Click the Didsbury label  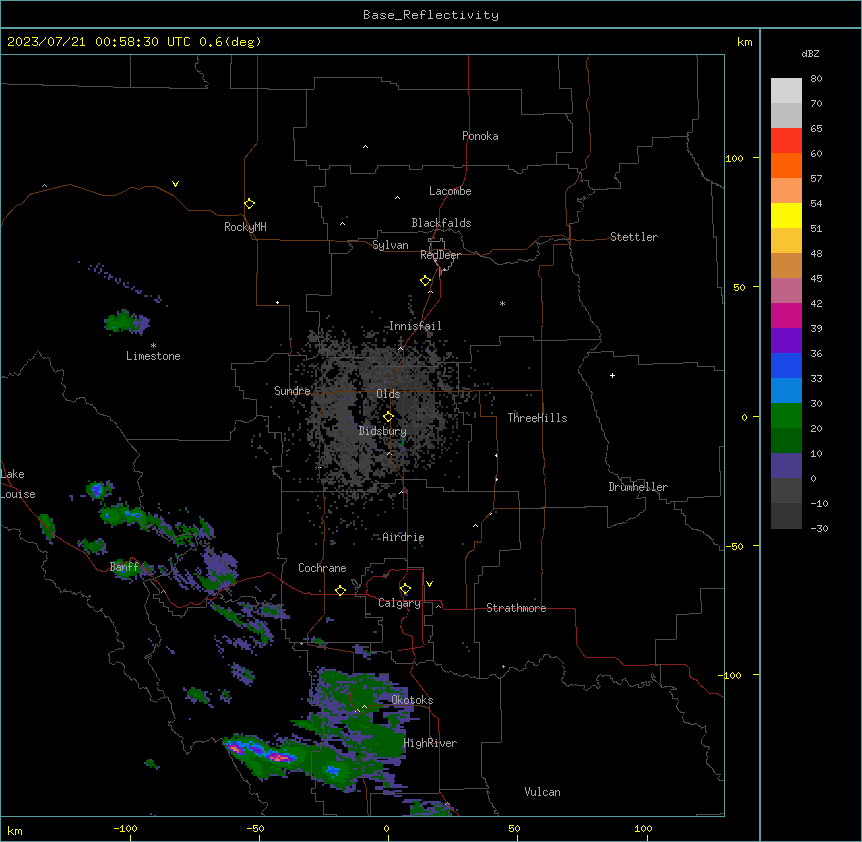point(383,431)
